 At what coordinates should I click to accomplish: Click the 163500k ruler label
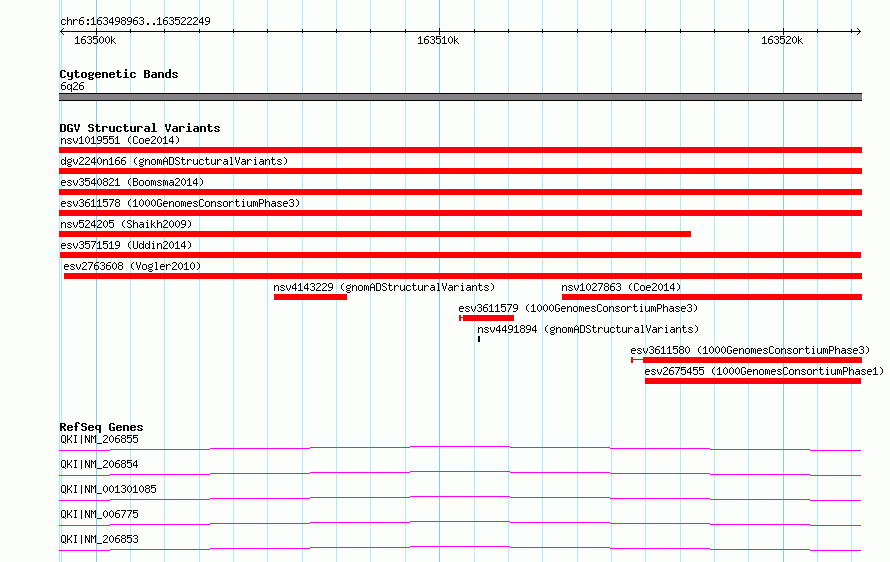click(95, 40)
